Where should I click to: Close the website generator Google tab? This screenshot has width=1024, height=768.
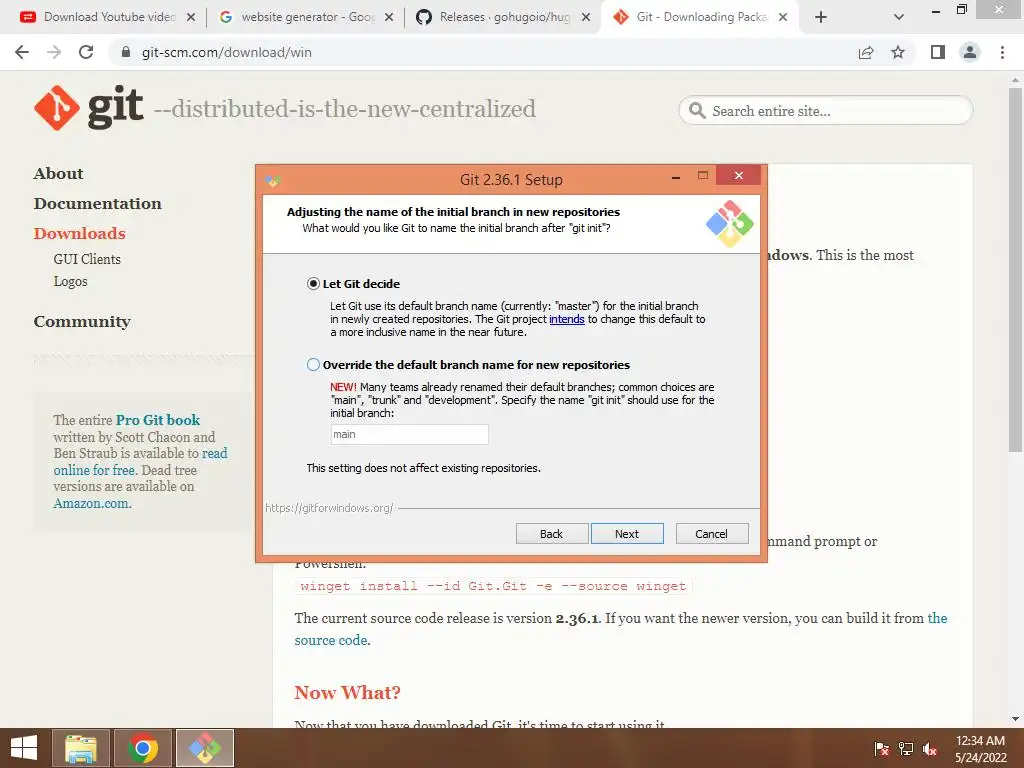click(389, 17)
